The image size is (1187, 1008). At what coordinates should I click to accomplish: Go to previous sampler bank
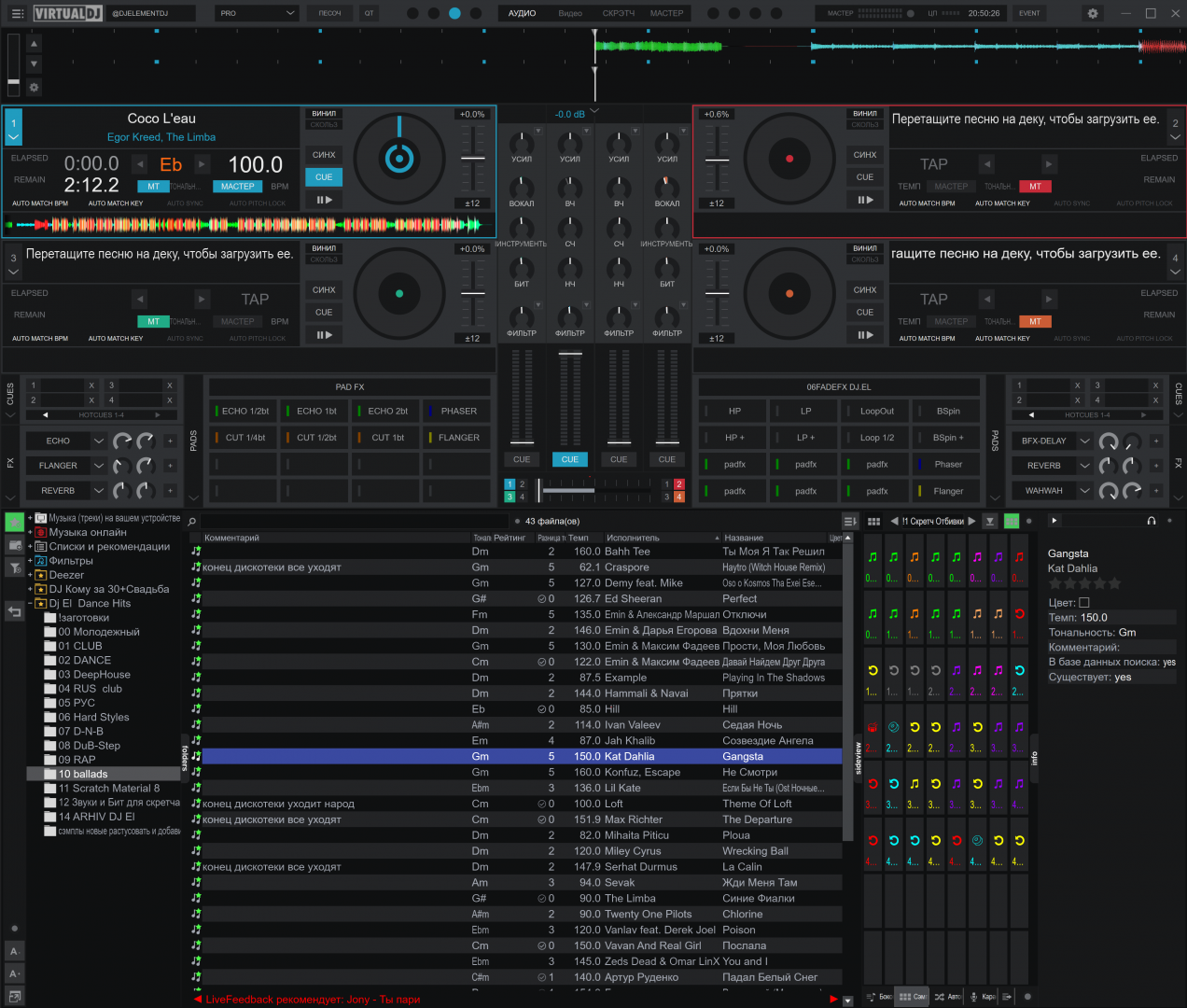point(894,522)
